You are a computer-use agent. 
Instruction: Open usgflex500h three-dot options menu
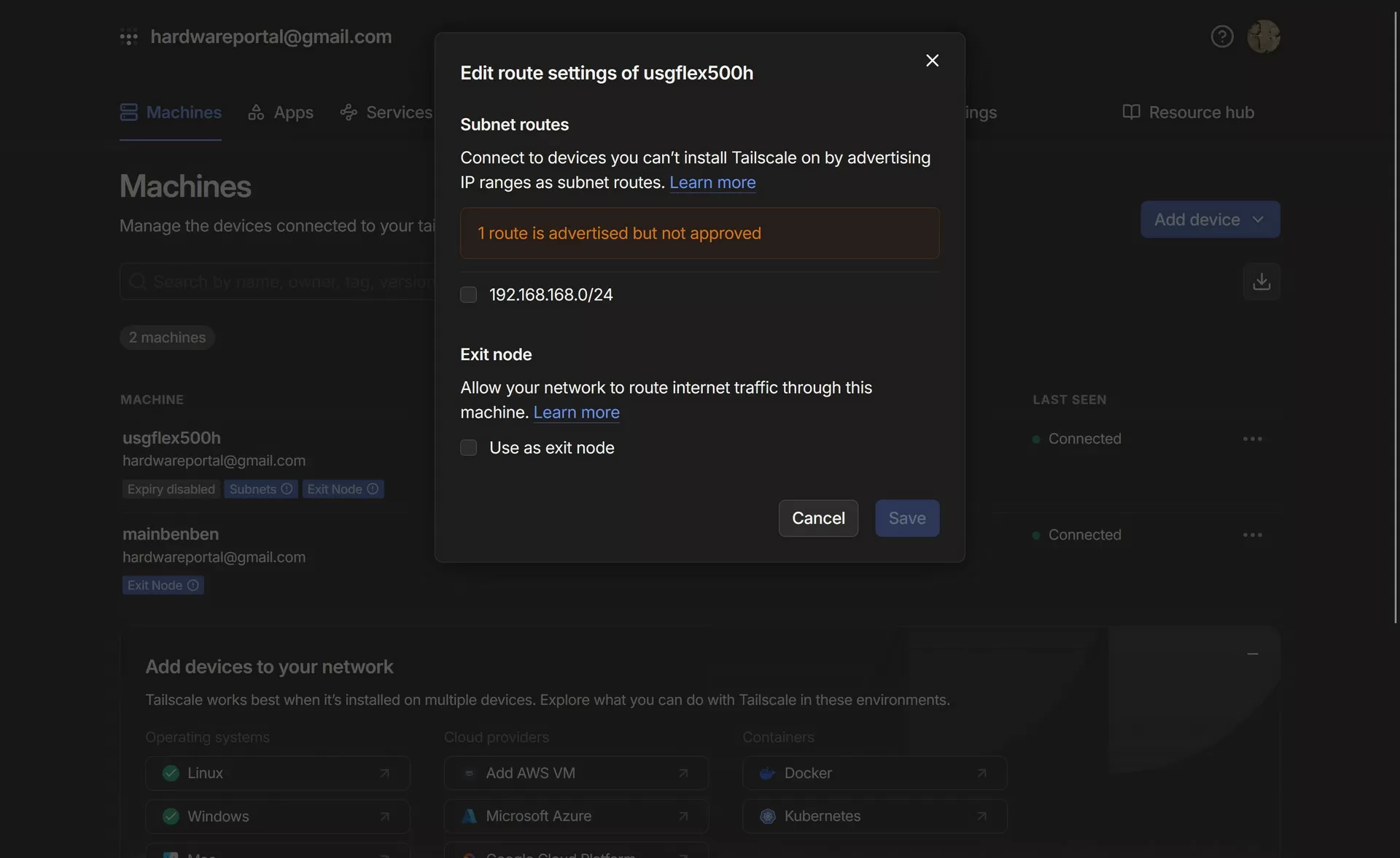click(1252, 439)
